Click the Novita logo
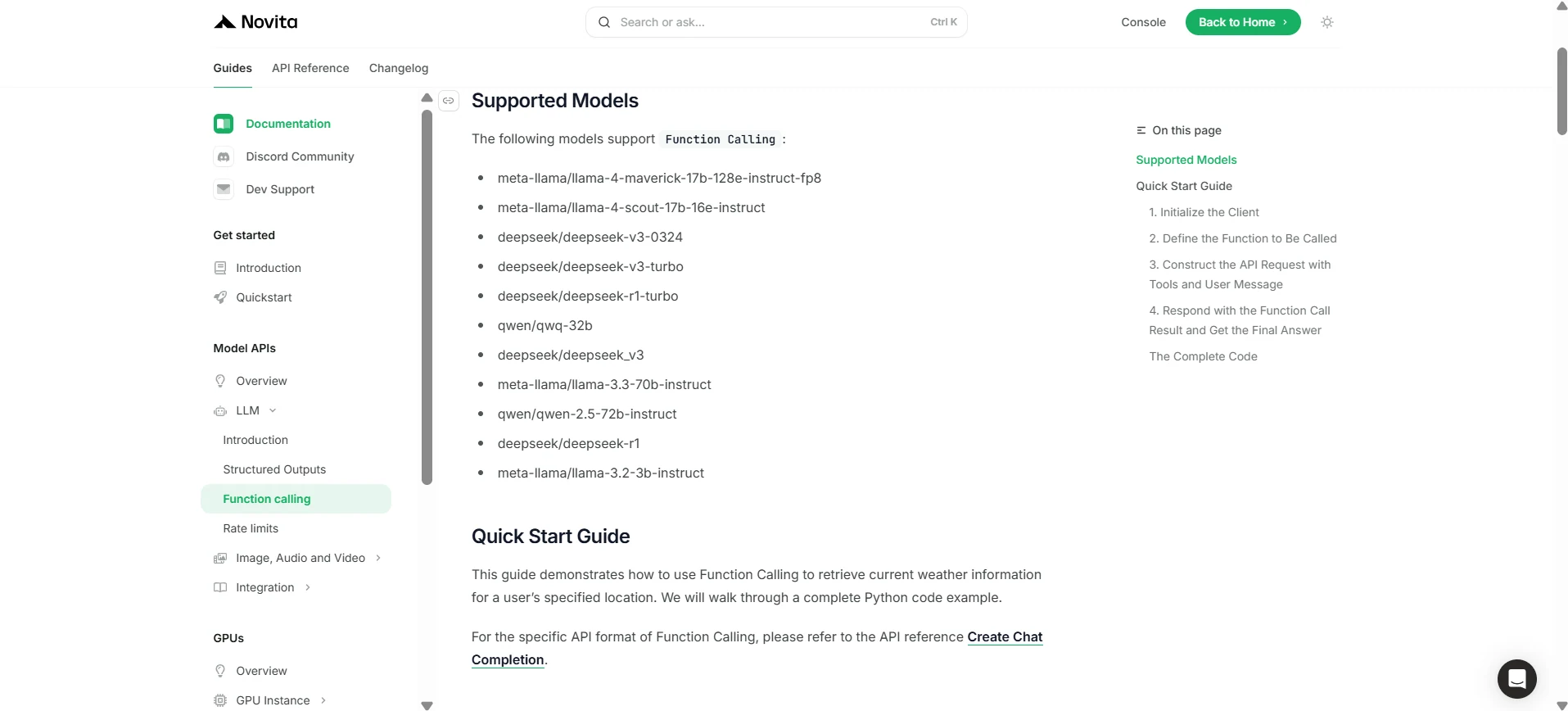Viewport: 1568px width, 711px height. pyautogui.click(x=255, y=22)
